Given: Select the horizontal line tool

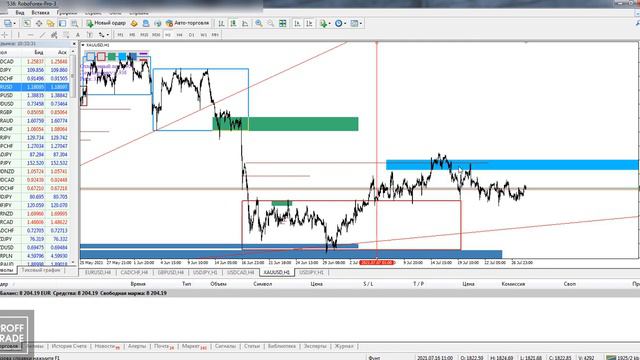Looking at the screenshot, I should 30,35.
